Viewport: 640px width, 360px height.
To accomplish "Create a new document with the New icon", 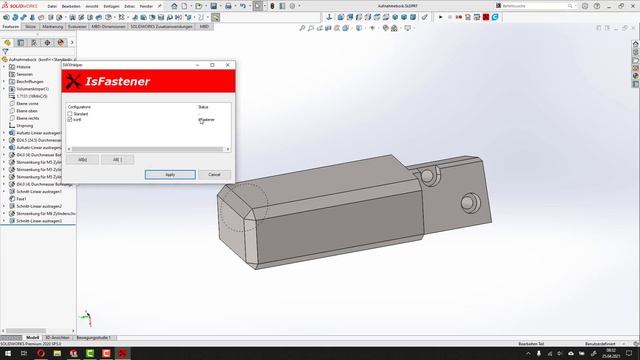I will 184,6.
